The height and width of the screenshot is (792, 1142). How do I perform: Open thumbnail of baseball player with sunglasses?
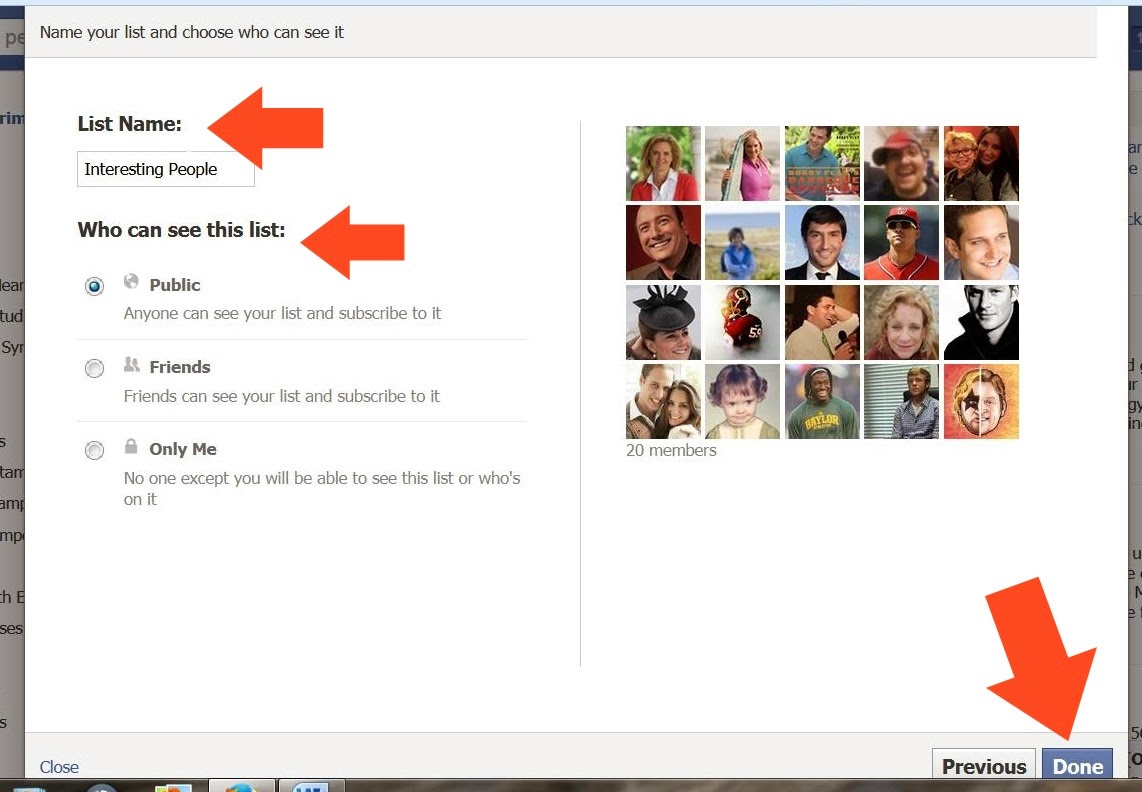click(x=902, y=243)
